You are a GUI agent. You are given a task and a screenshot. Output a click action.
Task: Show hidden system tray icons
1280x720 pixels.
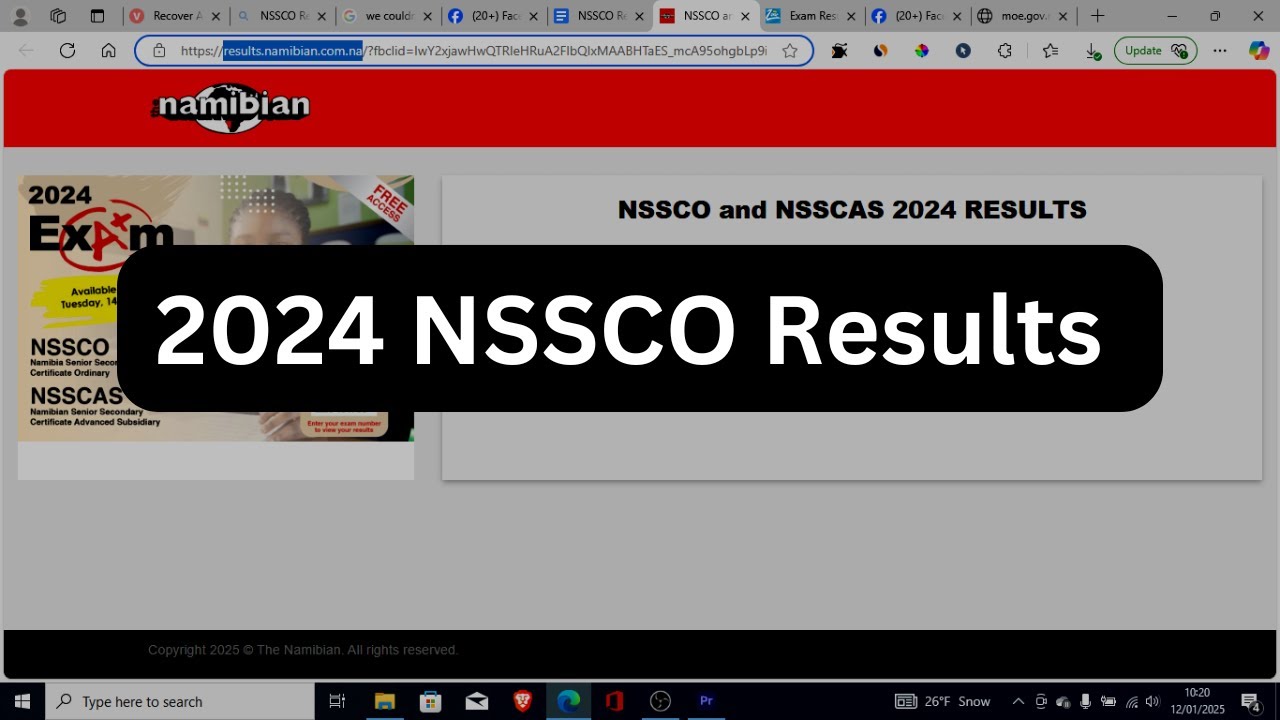1018,701
